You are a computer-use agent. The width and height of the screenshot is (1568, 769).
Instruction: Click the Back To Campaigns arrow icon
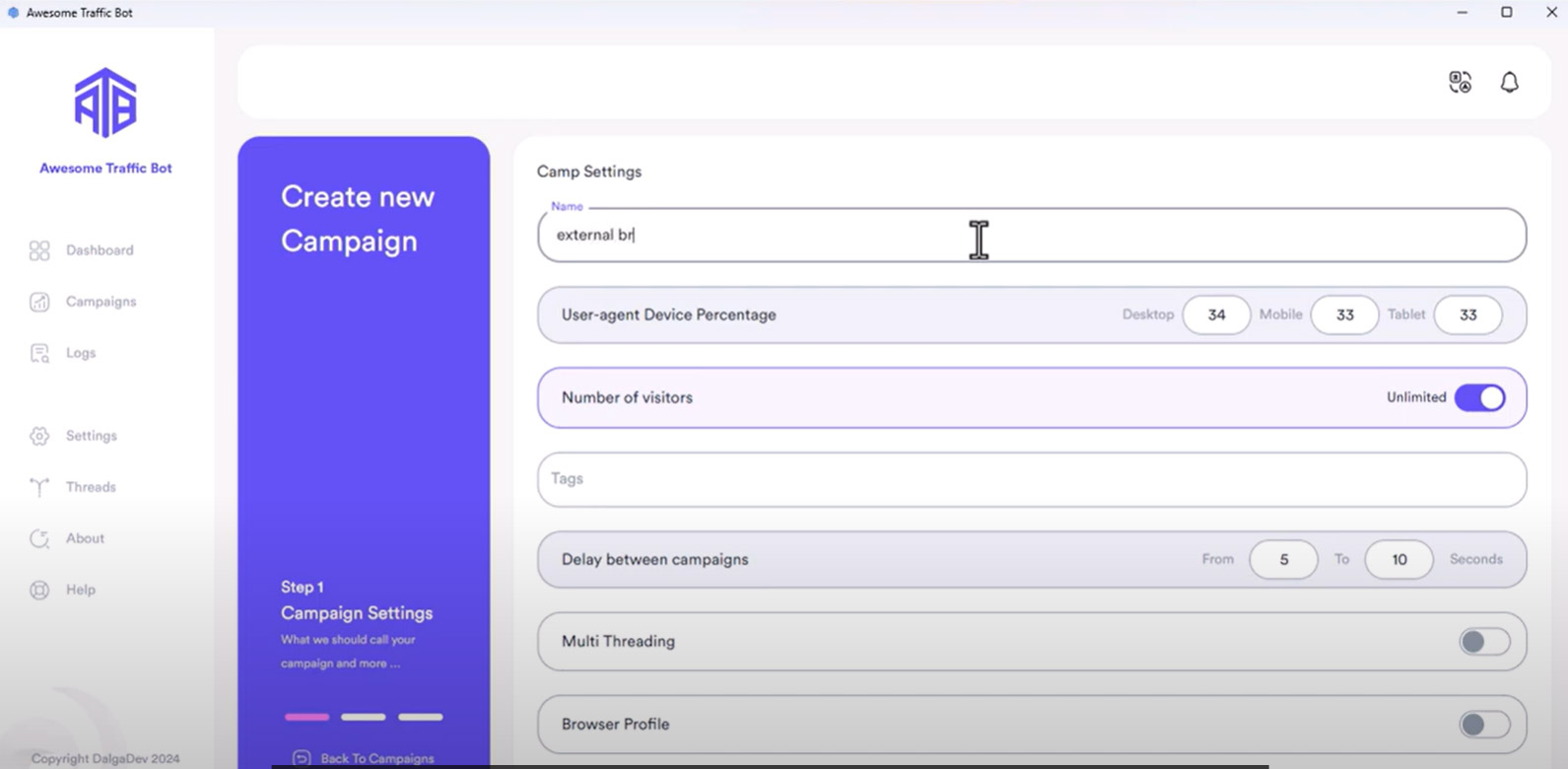[x=302, y=758]
